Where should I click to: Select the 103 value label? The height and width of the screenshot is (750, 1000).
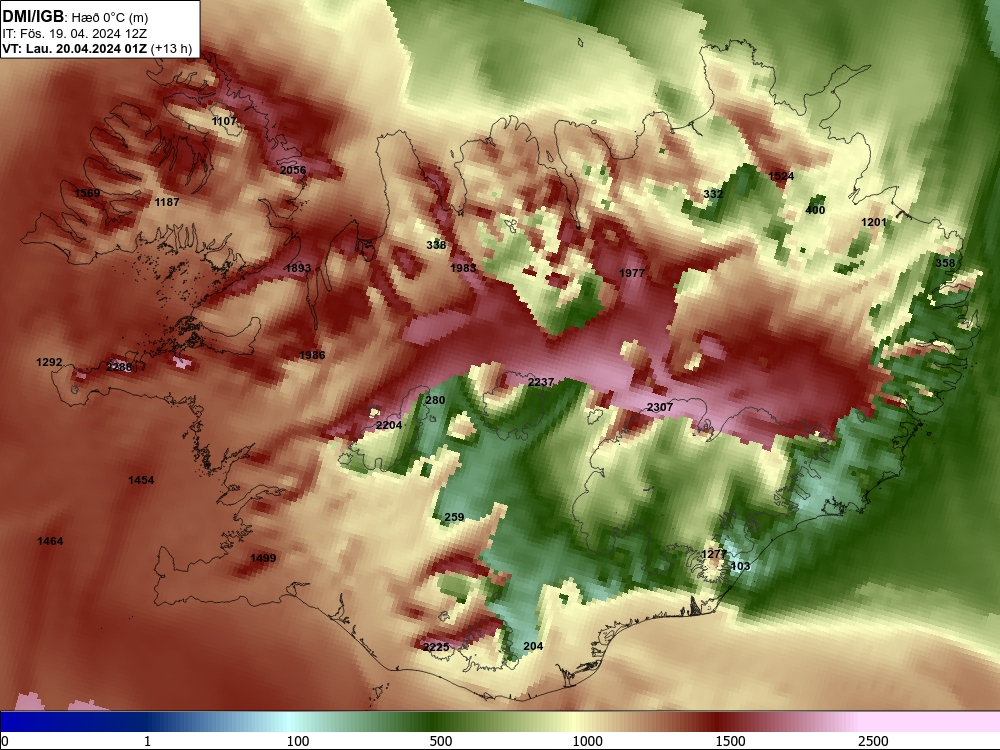click(740, 566)
